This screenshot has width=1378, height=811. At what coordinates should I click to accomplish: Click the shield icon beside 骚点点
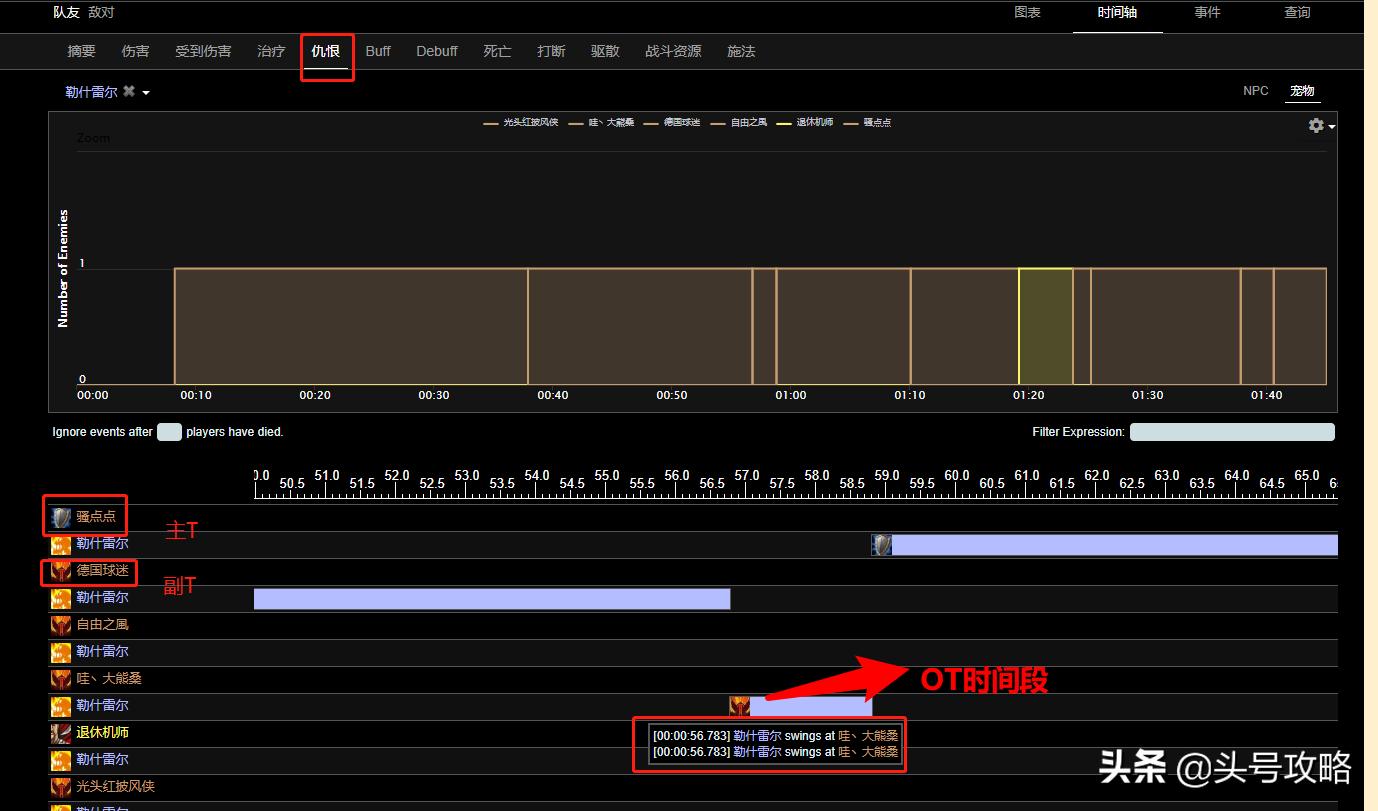tap(61, 517)
